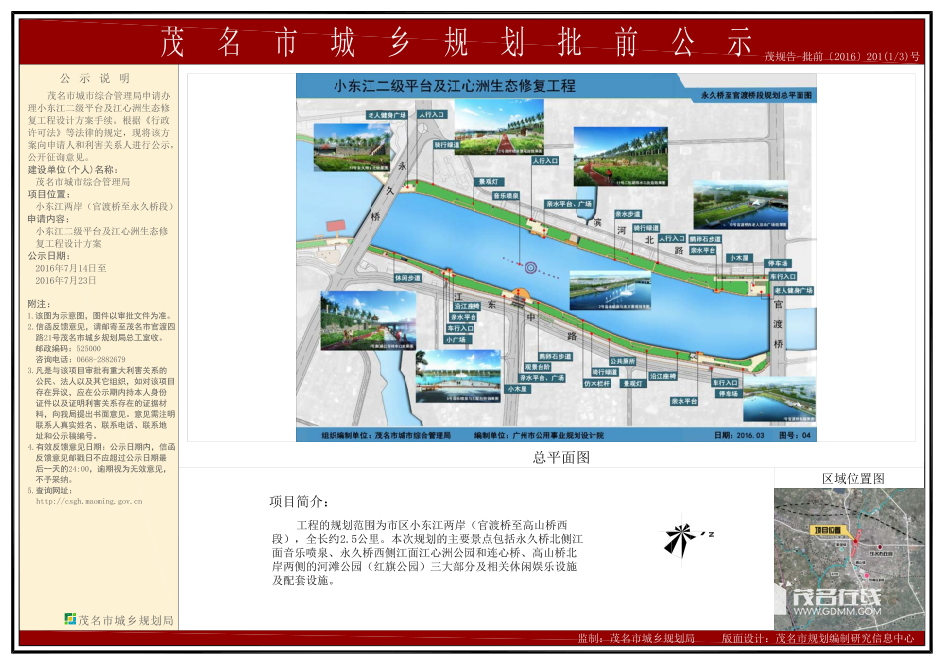
Task: Click the map date 日期: 2016.03
Action: point(739,435)
